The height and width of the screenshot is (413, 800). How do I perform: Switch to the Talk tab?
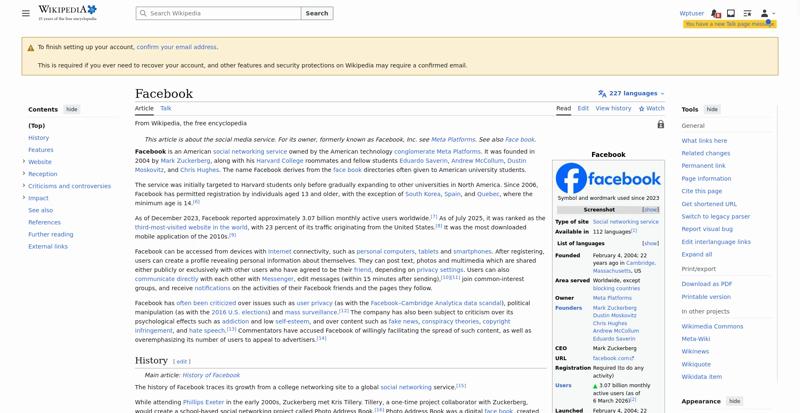point(166,108)
